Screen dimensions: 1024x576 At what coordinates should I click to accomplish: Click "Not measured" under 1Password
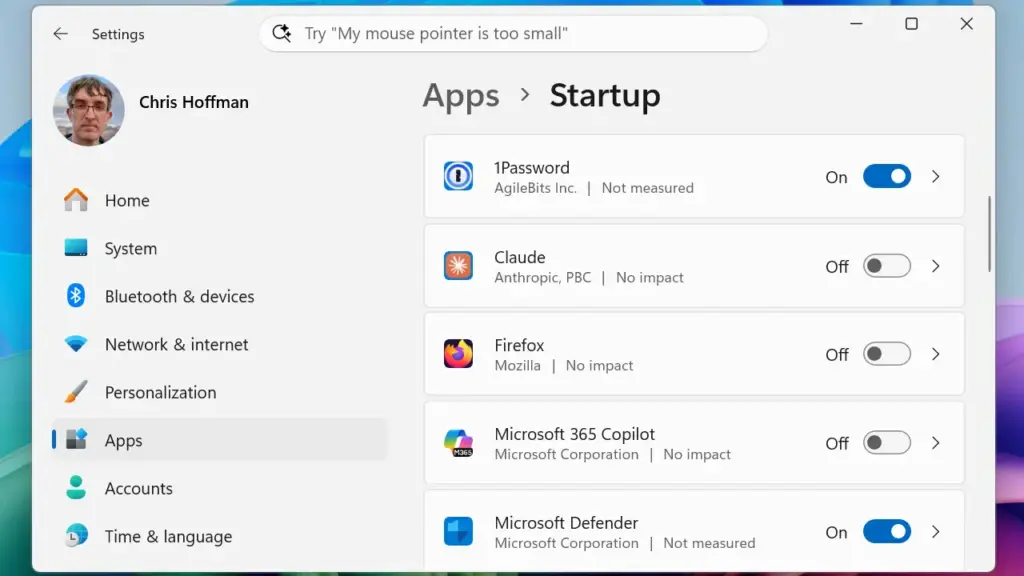(x=648, y=188)
